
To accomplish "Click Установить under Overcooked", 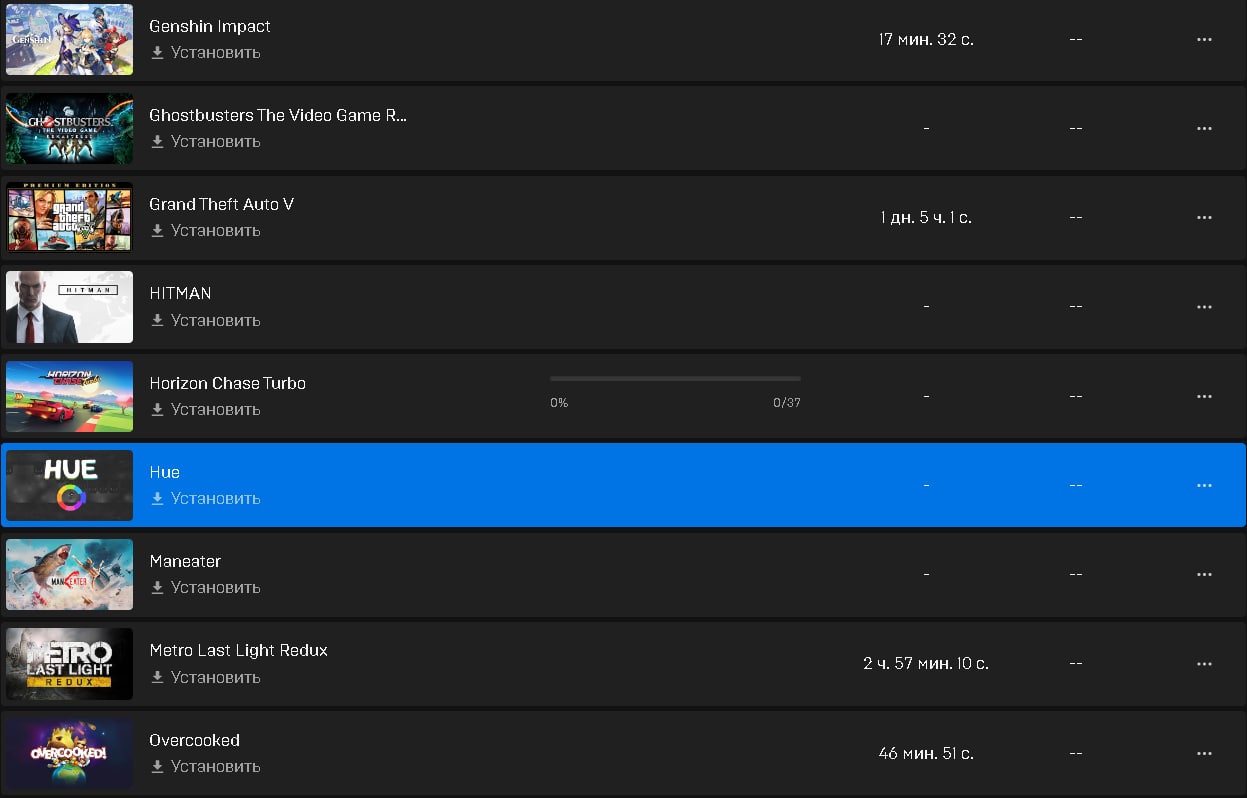I will tap(215, 766).
